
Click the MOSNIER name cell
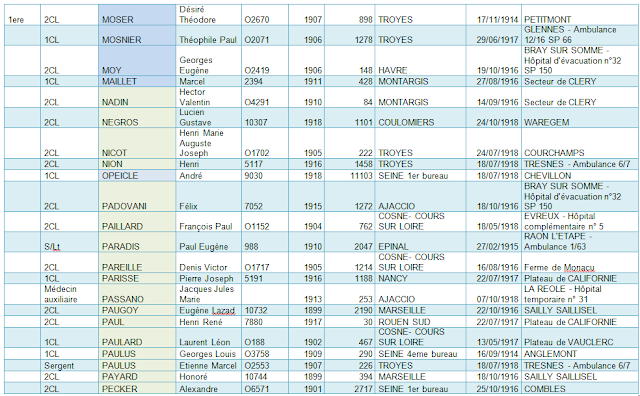137,36
